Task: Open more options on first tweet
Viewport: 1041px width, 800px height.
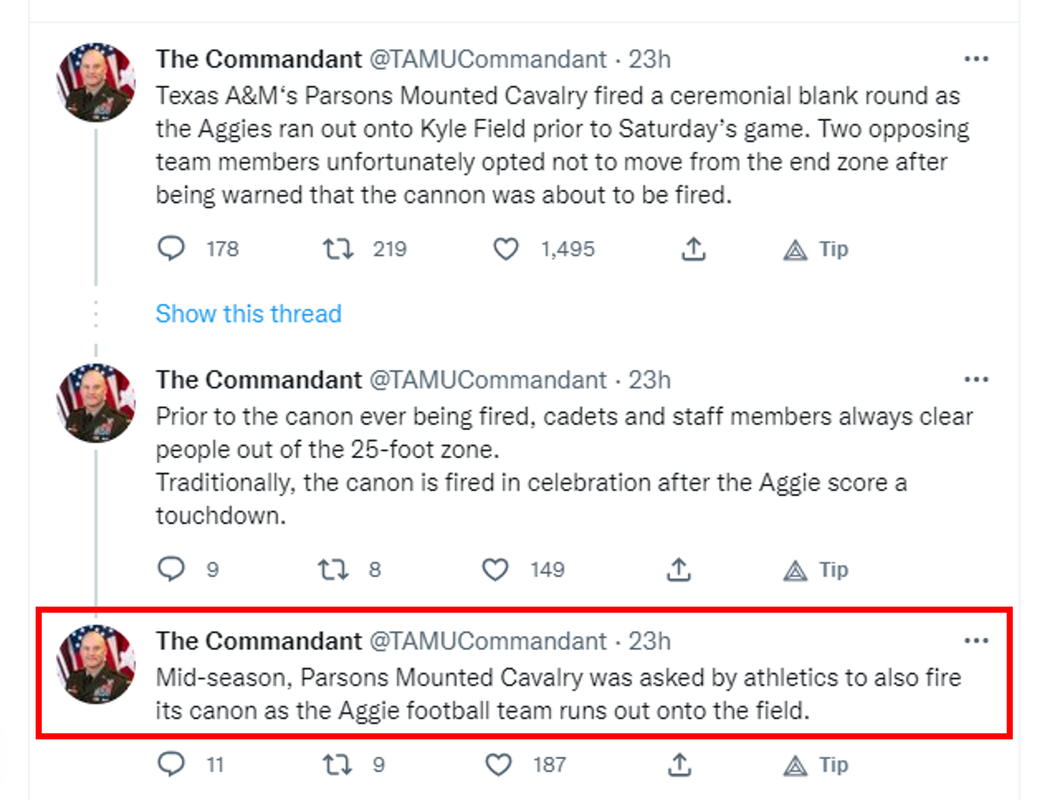Action: (975, 59)
